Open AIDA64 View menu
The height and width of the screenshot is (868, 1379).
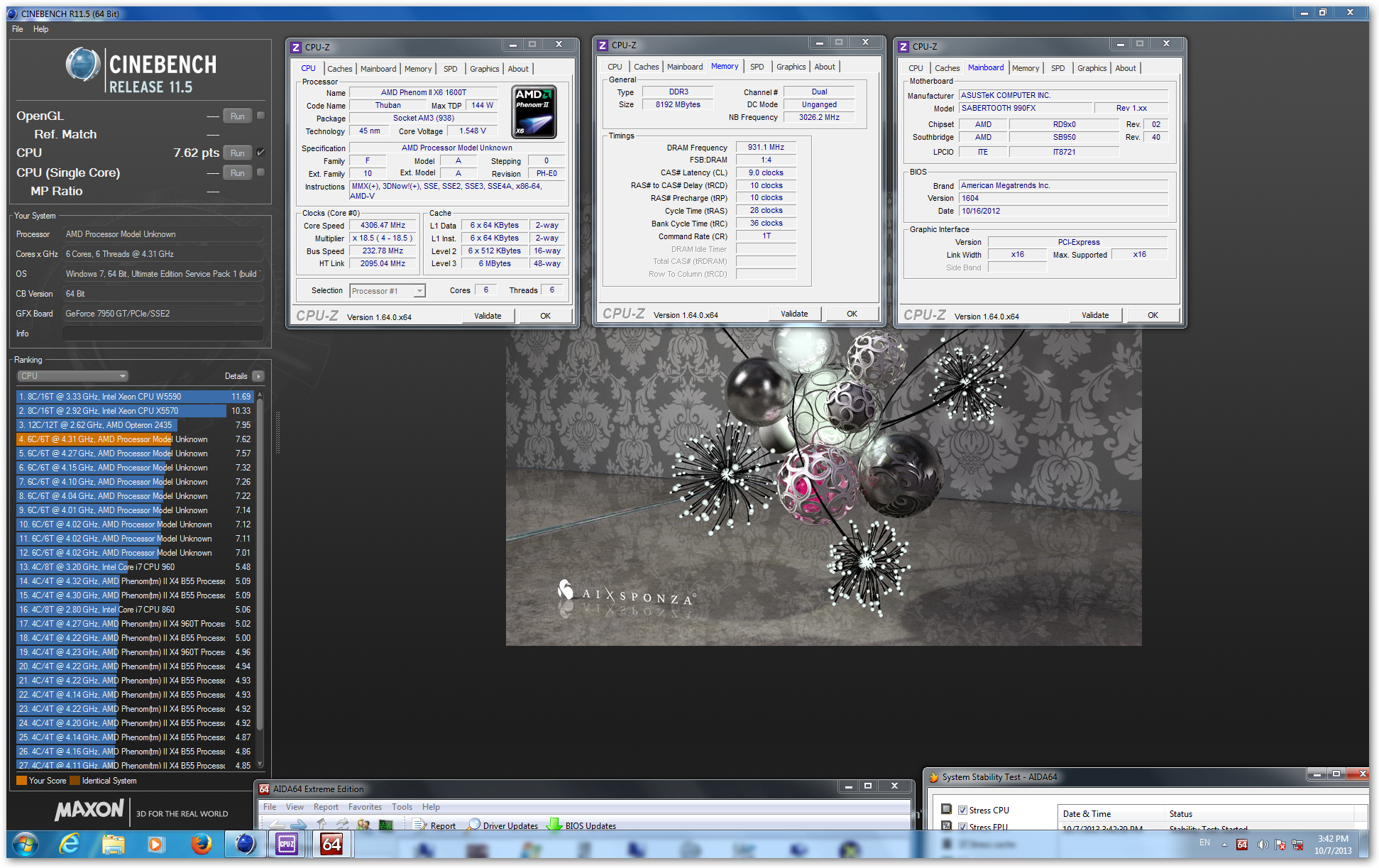click(x=295, y=807)
